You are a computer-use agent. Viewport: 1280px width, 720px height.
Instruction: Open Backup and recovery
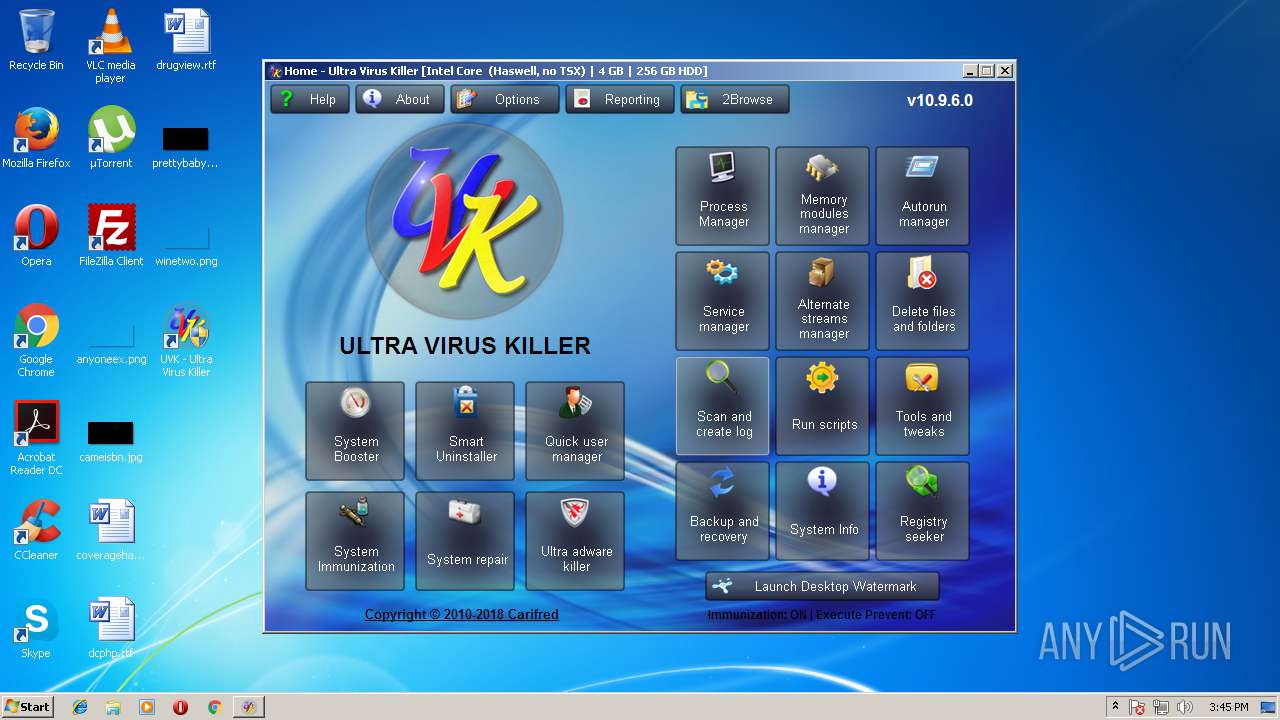tap(723, 511)
